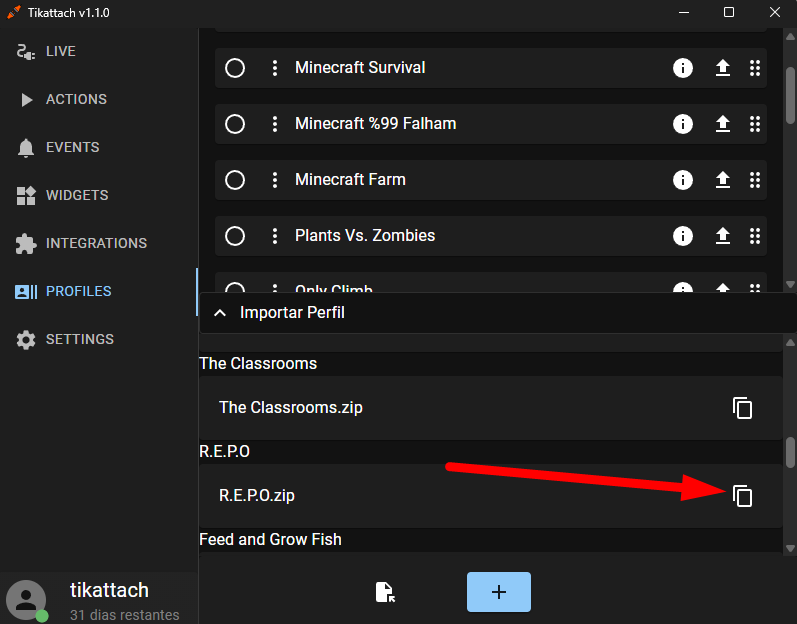This screenshot has height=624, width=797.
Task: Minimize the Tikattach window
Action: click(x=684, y=12)
